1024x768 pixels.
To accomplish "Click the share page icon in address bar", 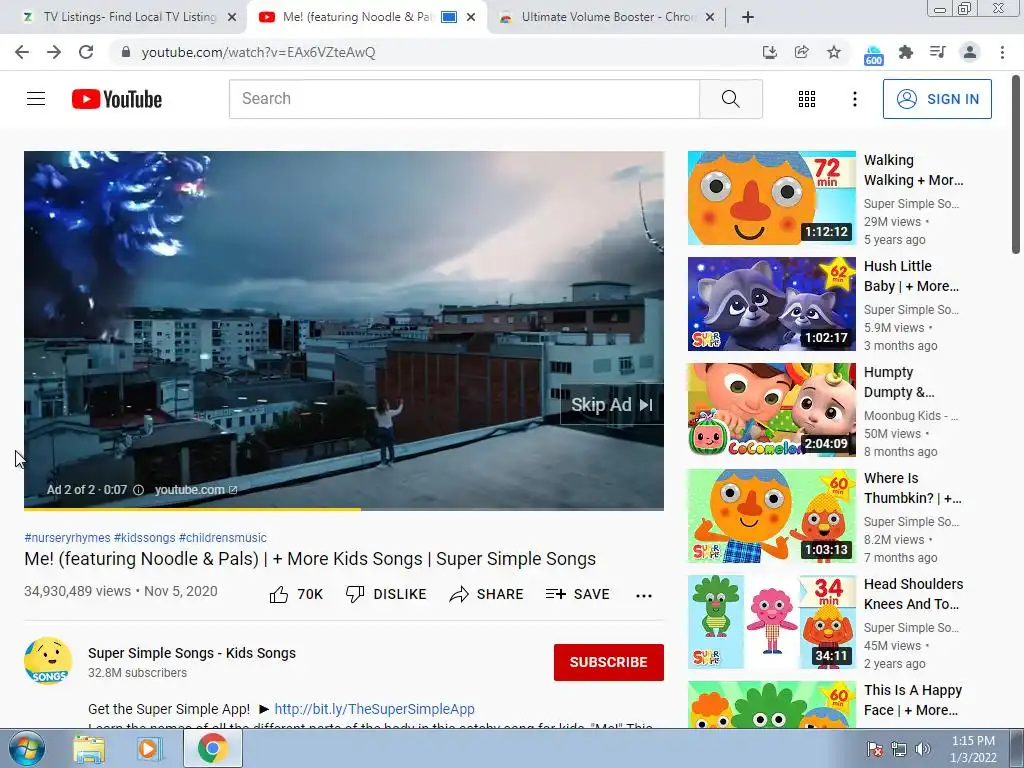I will point(801,52).
